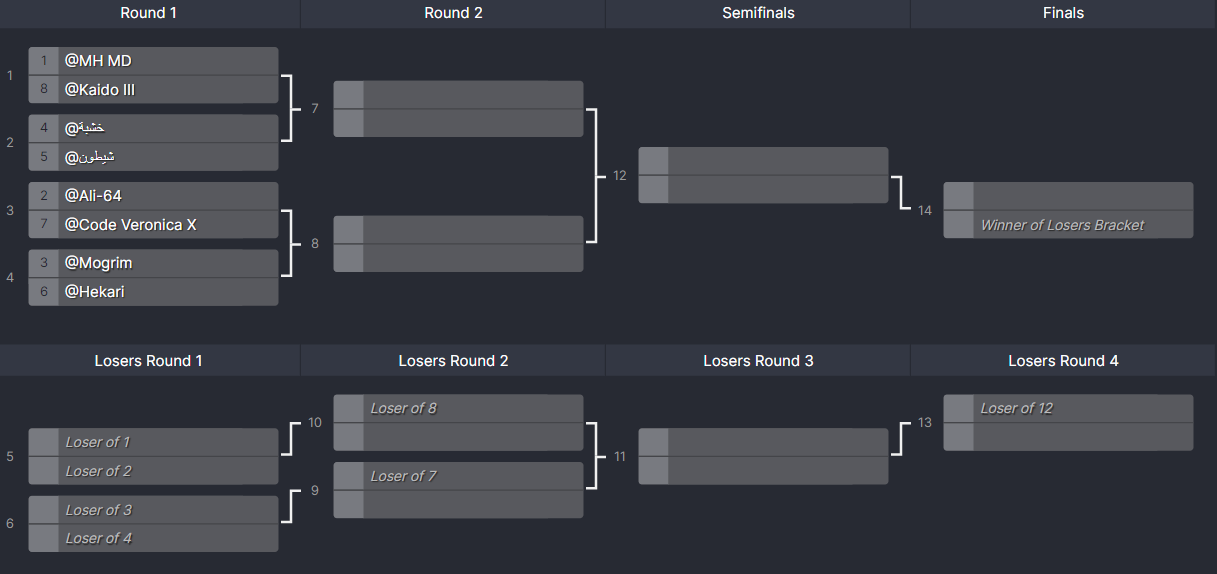Viewport: 1217px width, 574px height.
Task: Choose @Mogrim in match 4
Action: pyautogui.click(x=153, y=263)
